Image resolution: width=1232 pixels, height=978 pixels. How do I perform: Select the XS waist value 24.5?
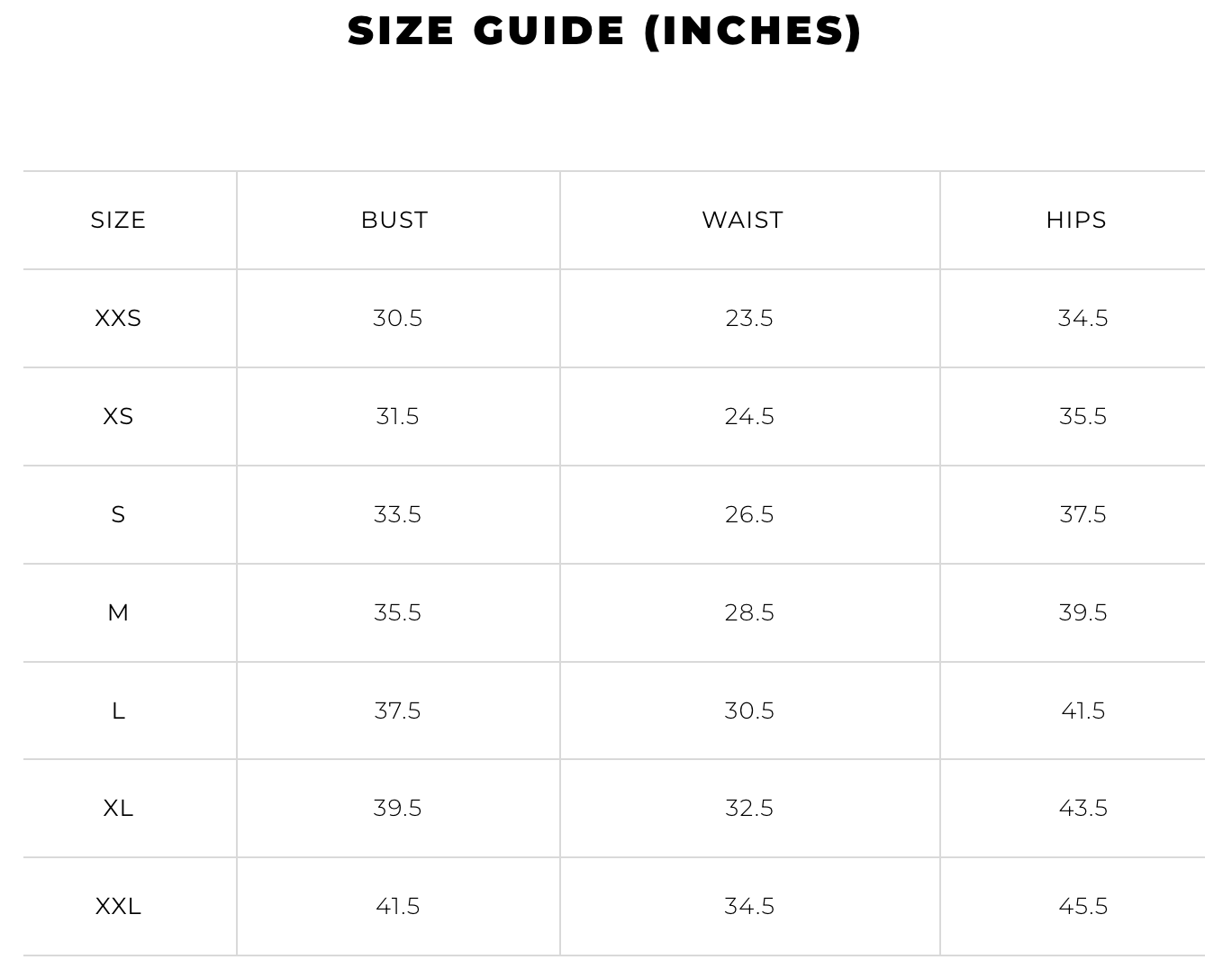[x=749, y=416]
